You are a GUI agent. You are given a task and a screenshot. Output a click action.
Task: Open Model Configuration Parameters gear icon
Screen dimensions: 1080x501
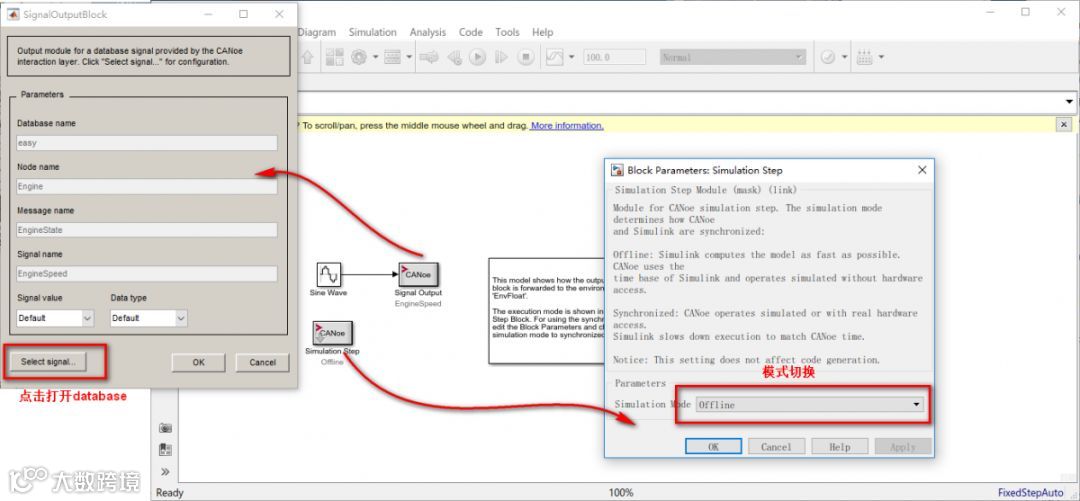pyautogui.click(x=358, y=58)
